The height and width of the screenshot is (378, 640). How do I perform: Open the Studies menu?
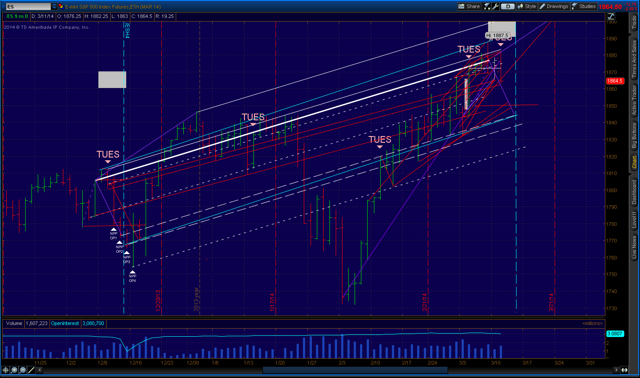(584, 7)
